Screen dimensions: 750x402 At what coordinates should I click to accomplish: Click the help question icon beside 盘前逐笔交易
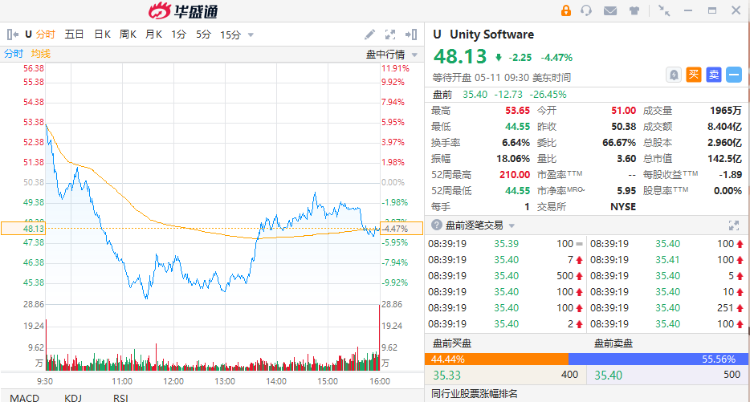[436, 225]
